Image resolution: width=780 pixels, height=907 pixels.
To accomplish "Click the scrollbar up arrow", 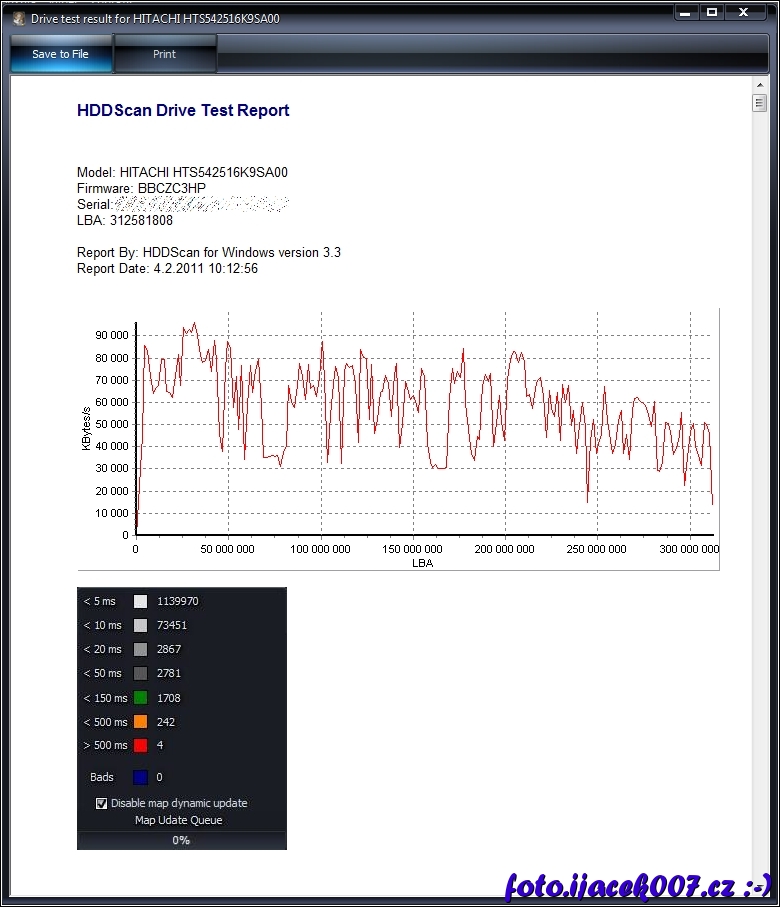I will (760, 87).
